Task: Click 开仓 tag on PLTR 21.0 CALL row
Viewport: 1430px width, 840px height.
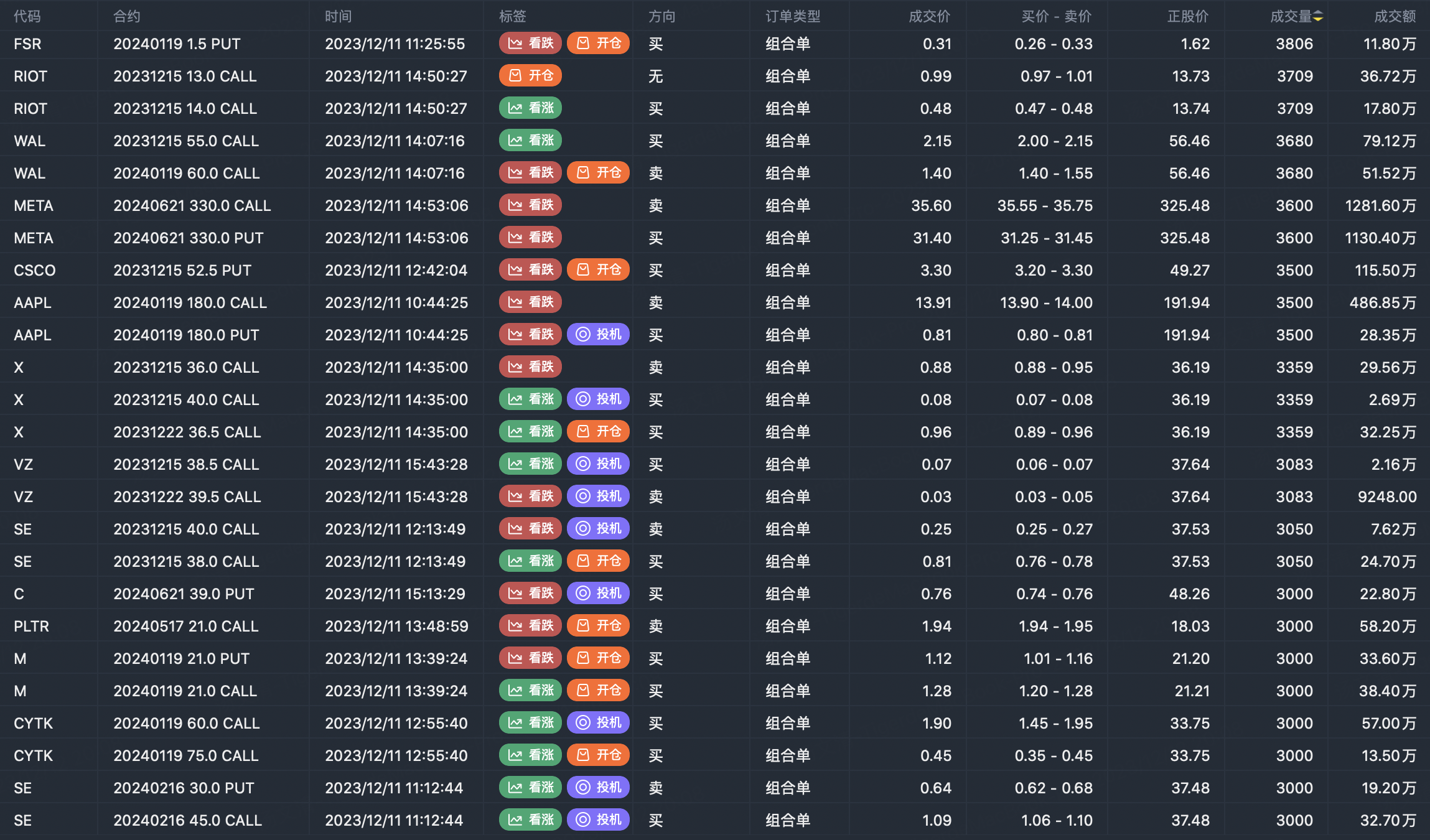Action: 598,626
